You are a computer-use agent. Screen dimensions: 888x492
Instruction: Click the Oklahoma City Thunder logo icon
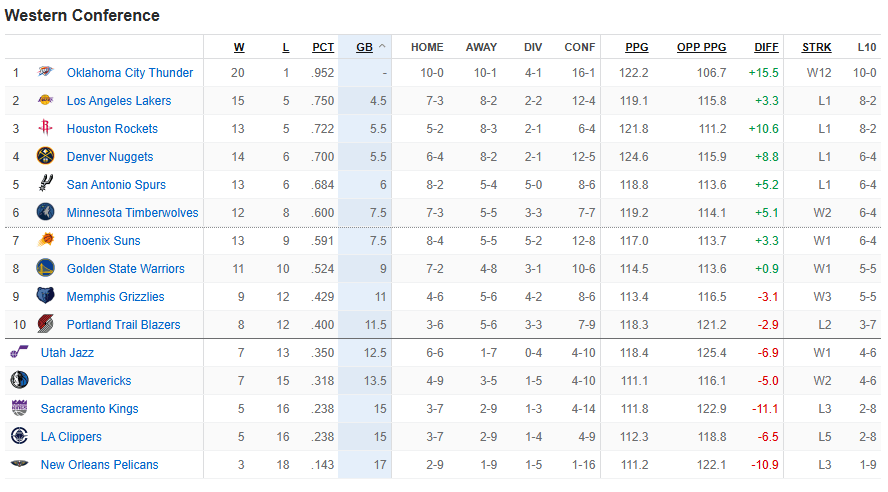(x=45, y=73)
